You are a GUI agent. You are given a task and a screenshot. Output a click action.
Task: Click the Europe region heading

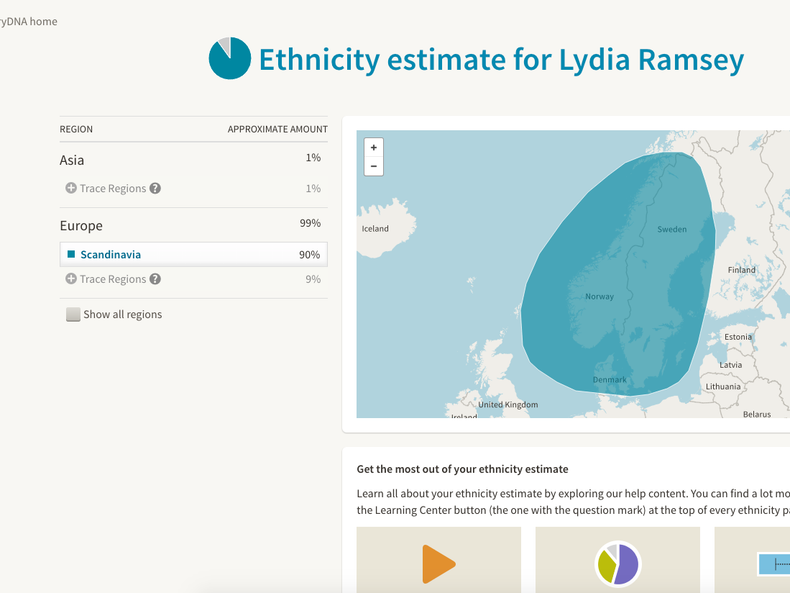point(81,226)
